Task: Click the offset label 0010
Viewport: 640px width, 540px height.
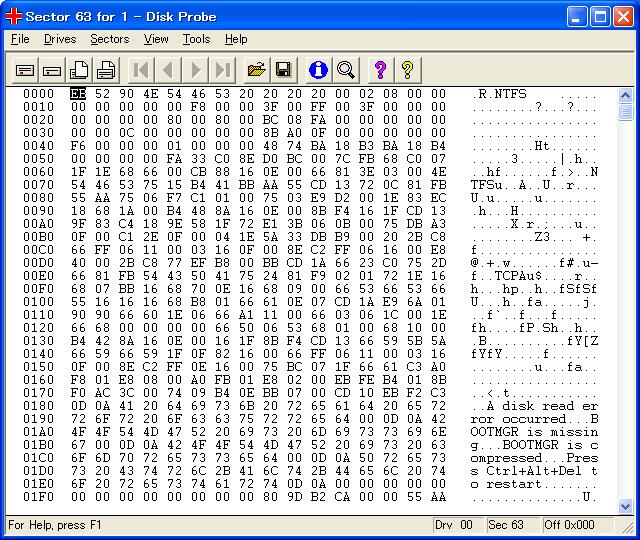Action: pos(38,107)
